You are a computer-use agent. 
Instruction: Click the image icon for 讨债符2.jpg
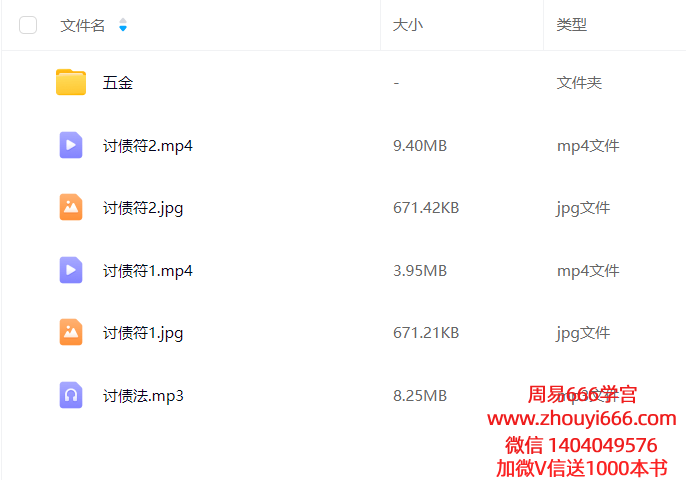(71, 208)
